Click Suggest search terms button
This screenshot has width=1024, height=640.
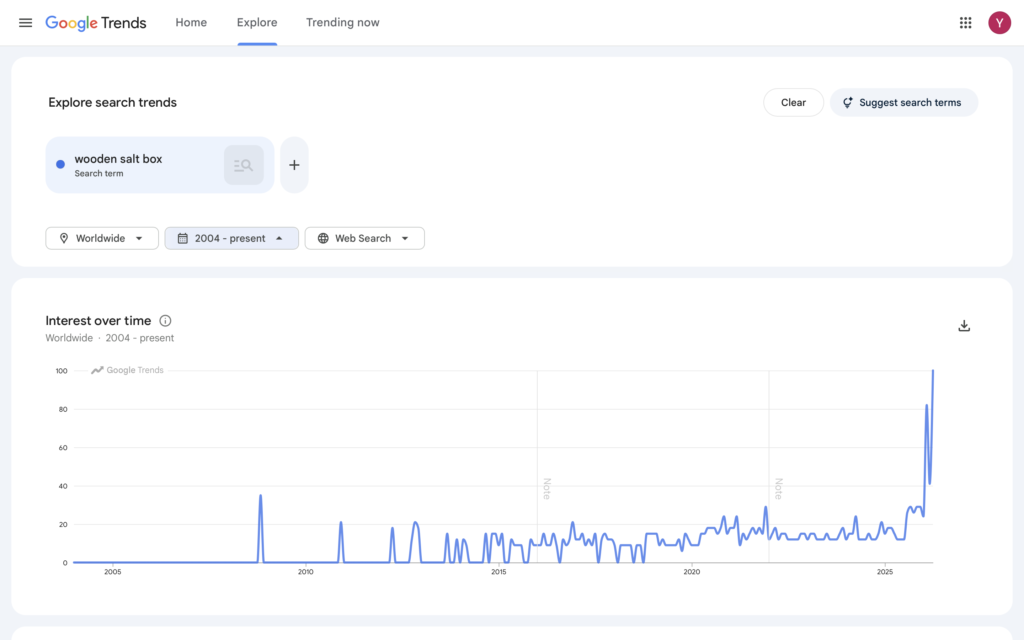click(x=903, y=103)
